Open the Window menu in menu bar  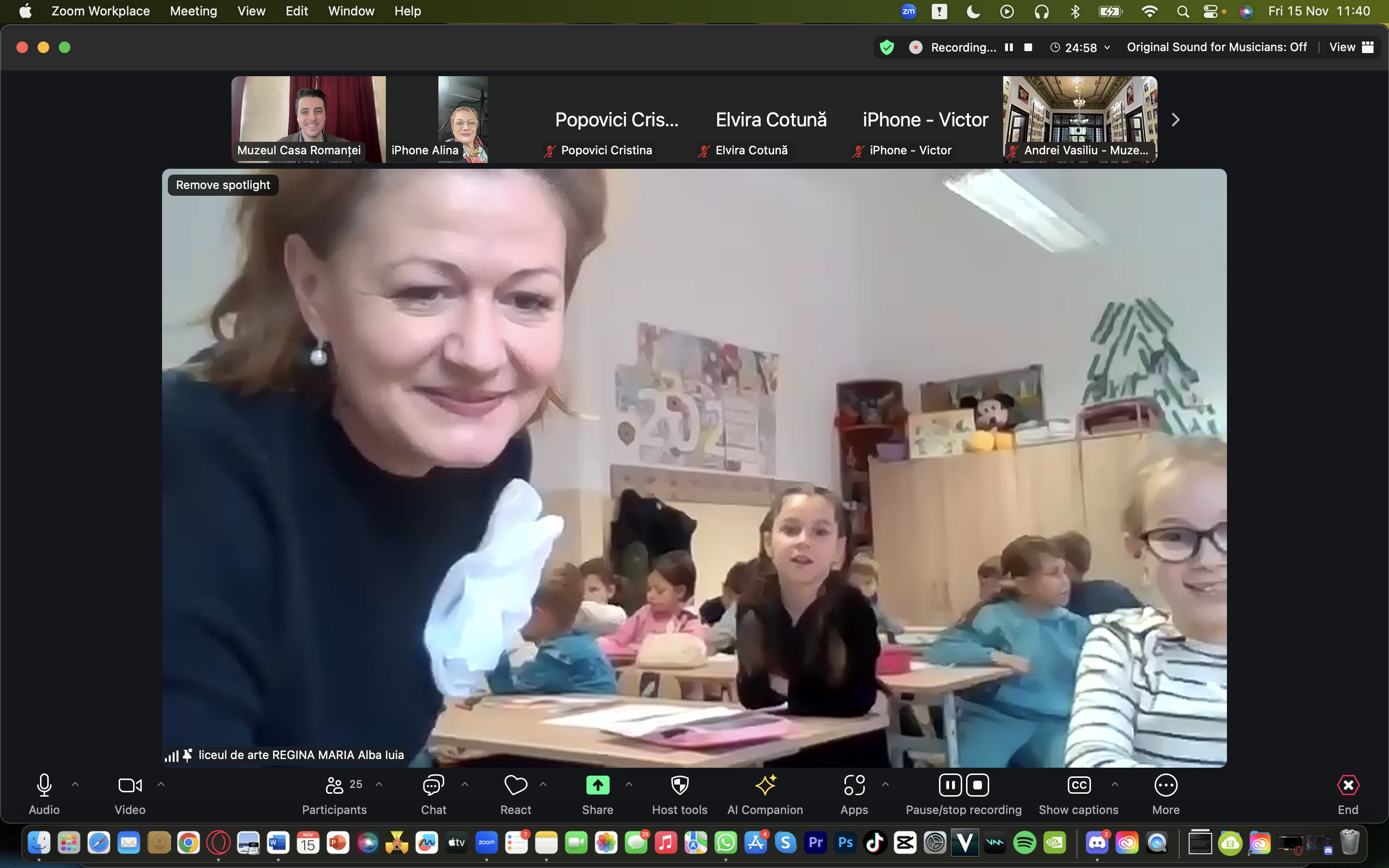click(x=351, y=11)
